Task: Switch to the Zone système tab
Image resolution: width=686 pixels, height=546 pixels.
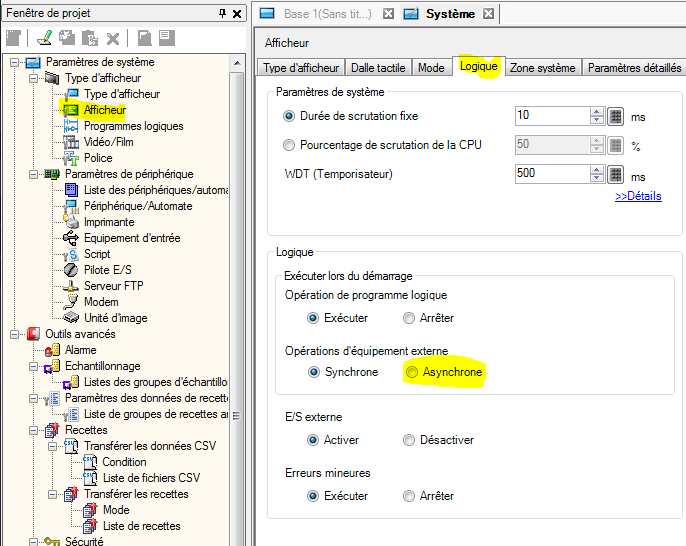Action: click(x=542, y=68)
